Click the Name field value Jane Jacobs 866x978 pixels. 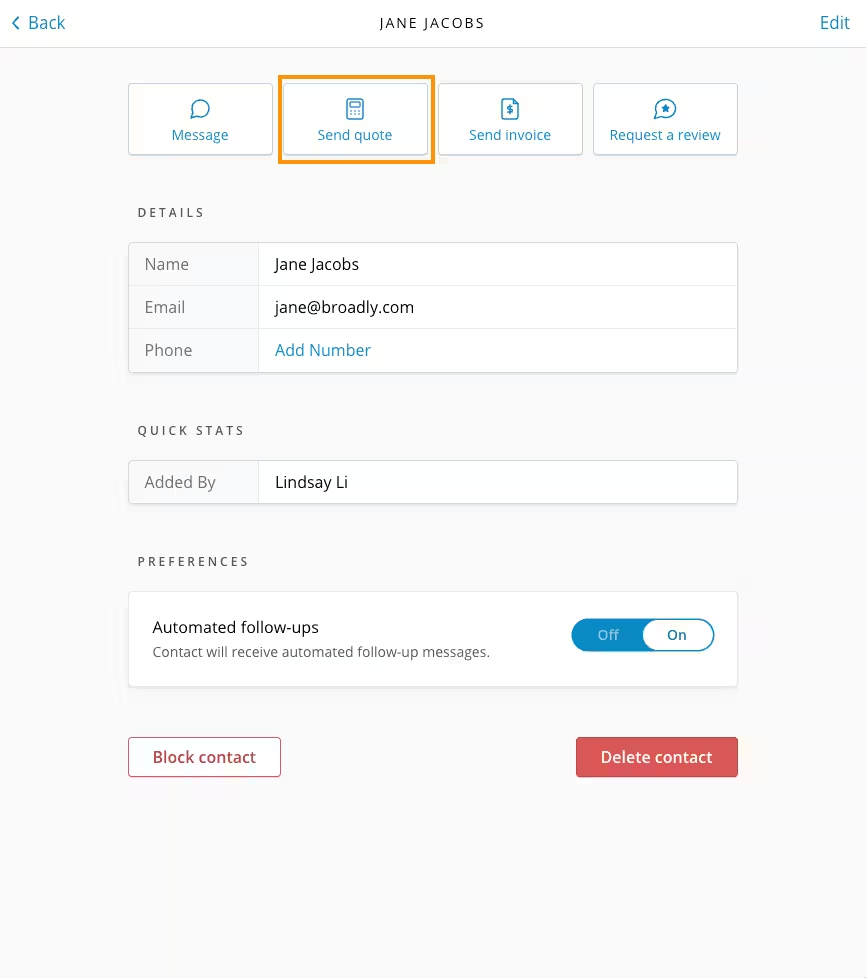pos(317,264)
